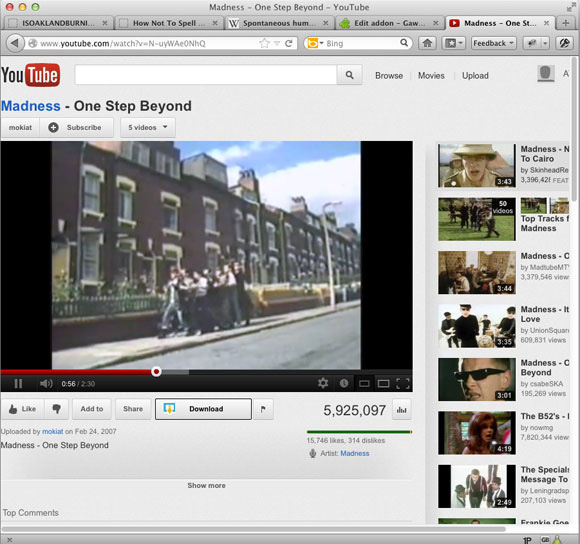Click the Add to button

pyautogui.click(x=92, y=409)
